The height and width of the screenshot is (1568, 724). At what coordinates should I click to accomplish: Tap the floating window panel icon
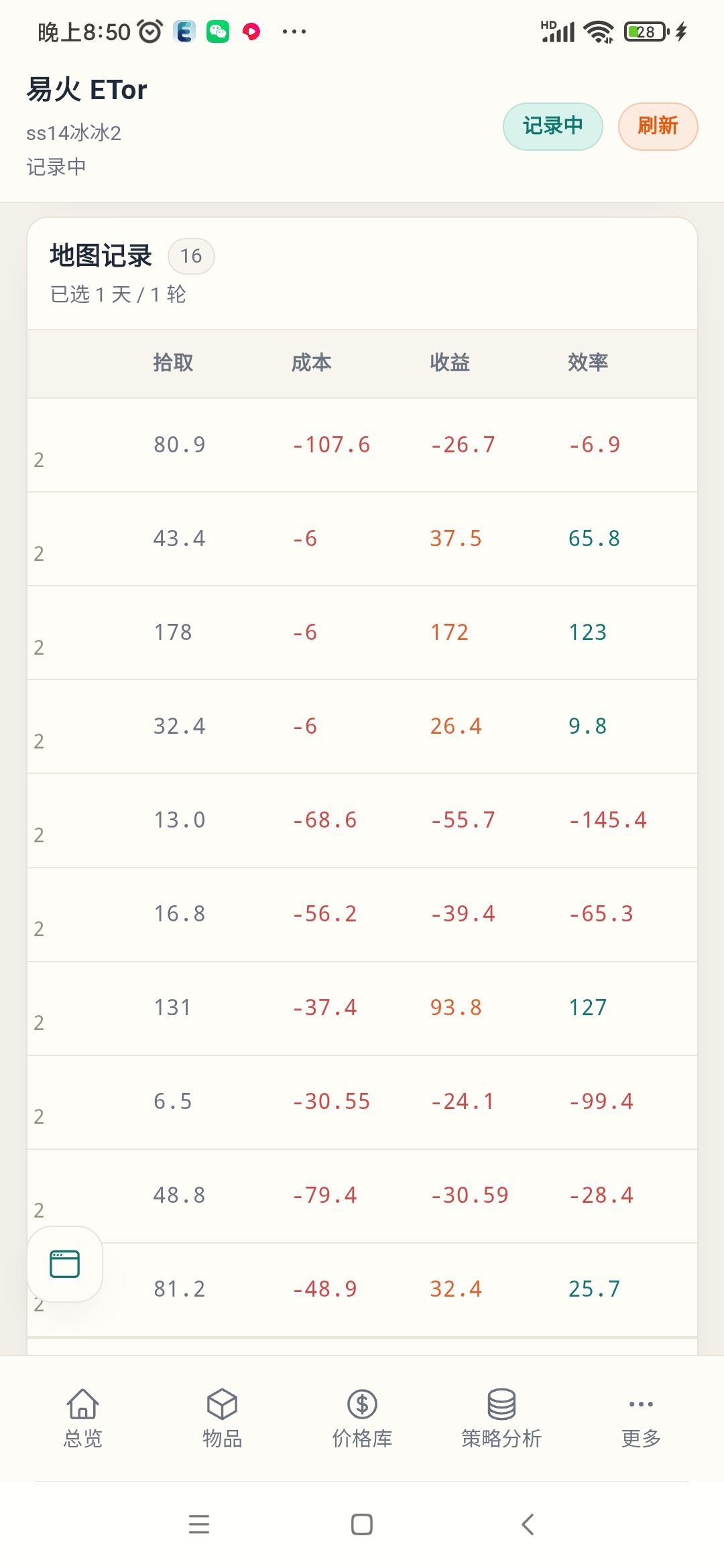coord(65,1264)
